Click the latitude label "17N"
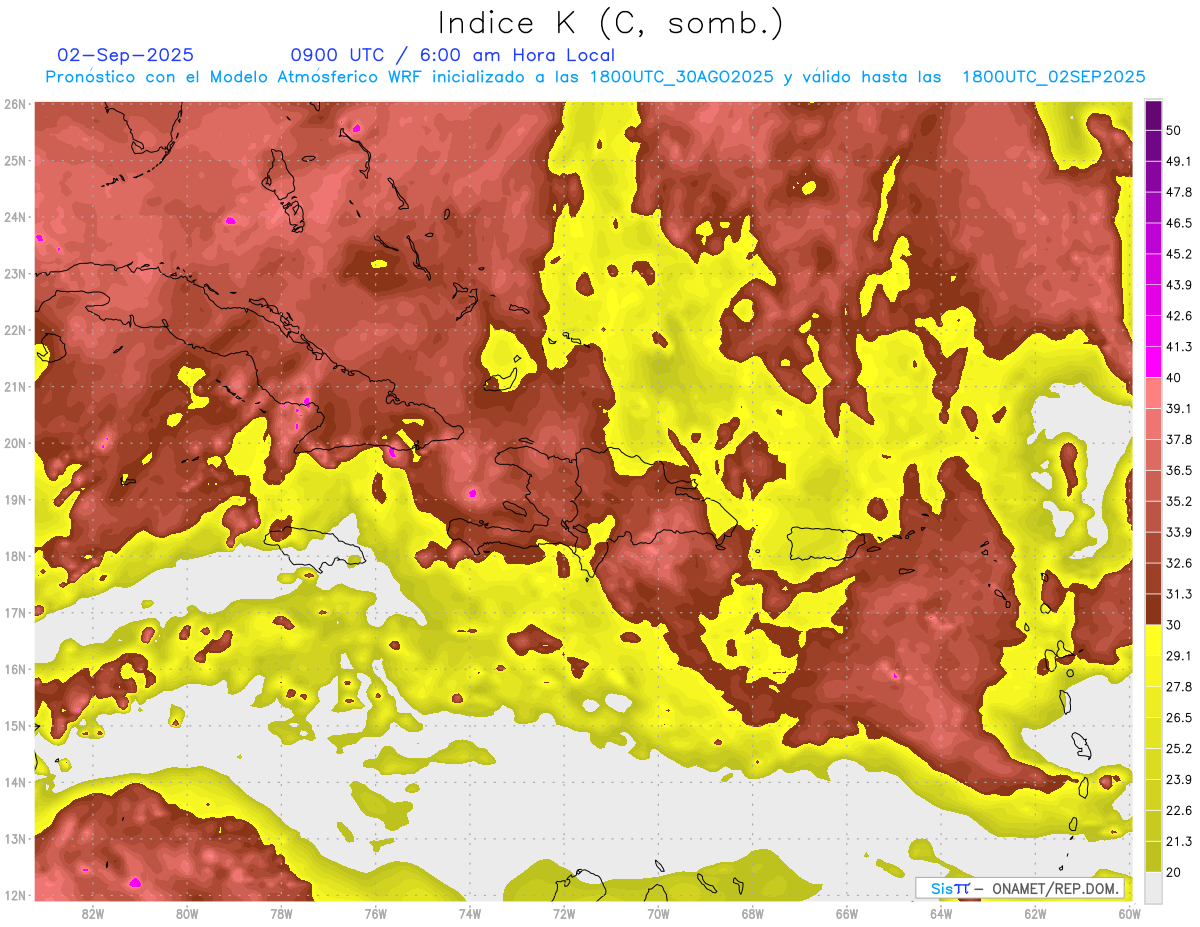1200x927 pixels. click(15, 612)
